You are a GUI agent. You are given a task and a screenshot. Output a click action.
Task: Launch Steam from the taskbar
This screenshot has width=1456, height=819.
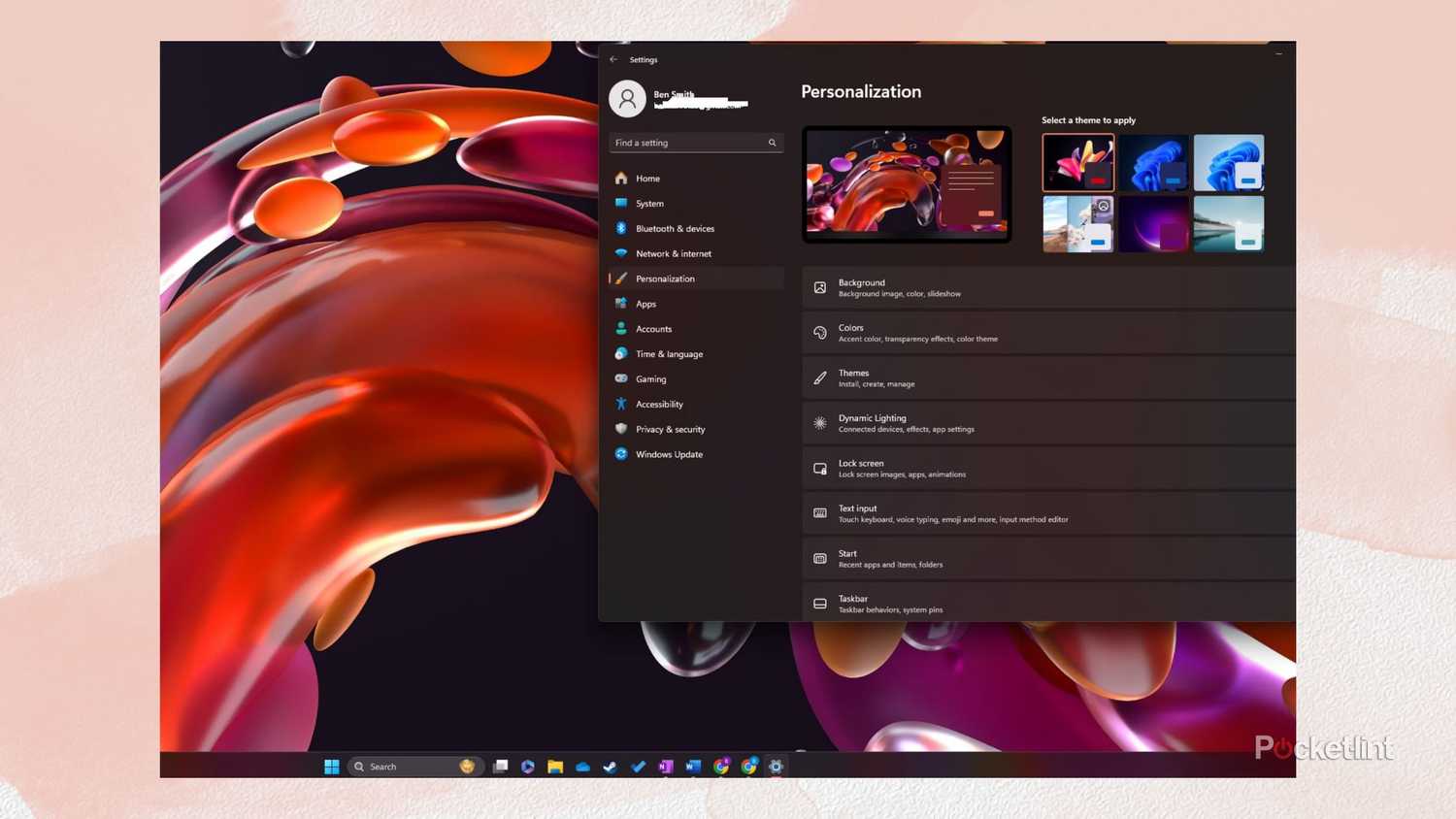tap(610, 767)
